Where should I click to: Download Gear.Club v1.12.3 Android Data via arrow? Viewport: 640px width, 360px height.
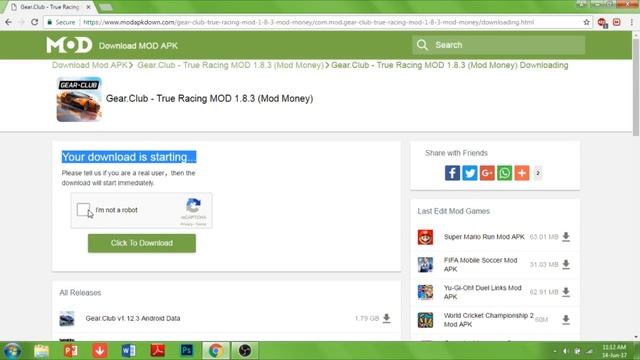tap(387, 318)
